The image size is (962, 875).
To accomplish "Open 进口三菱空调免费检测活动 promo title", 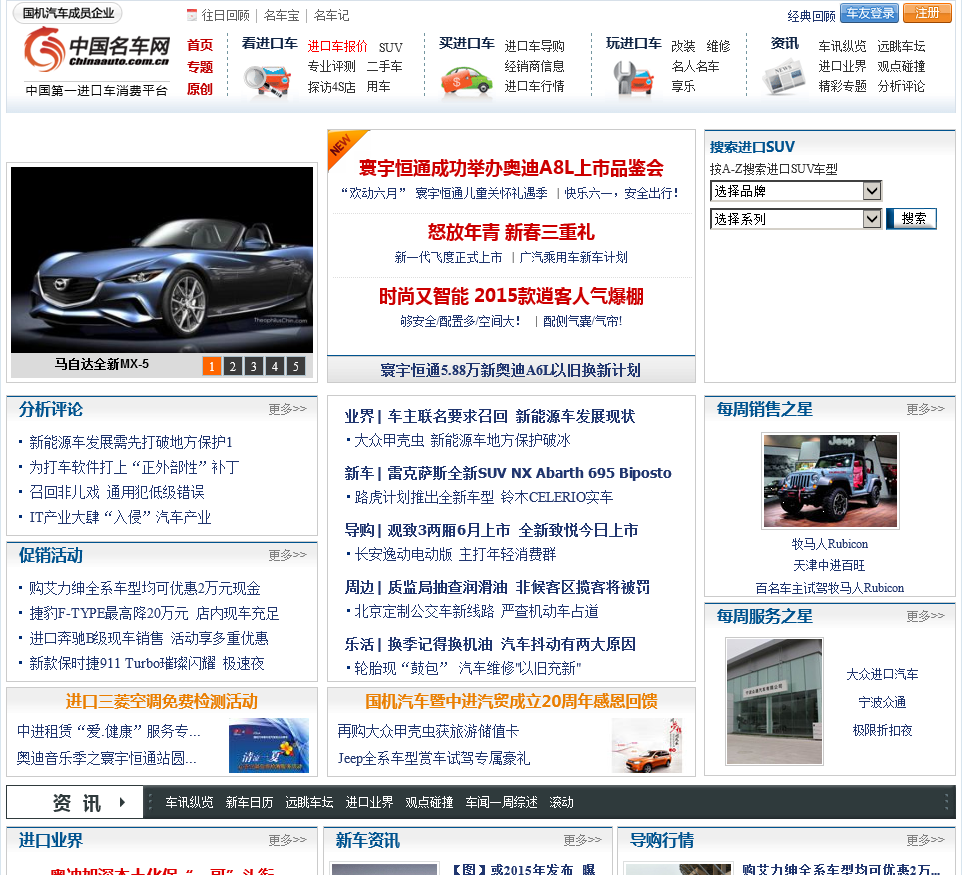I will click(x=161, y=701).
